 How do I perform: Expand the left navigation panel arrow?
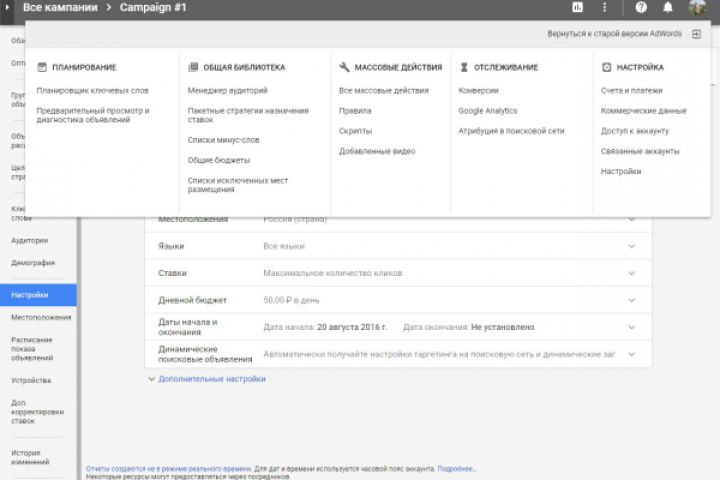(x=7, y=7)
